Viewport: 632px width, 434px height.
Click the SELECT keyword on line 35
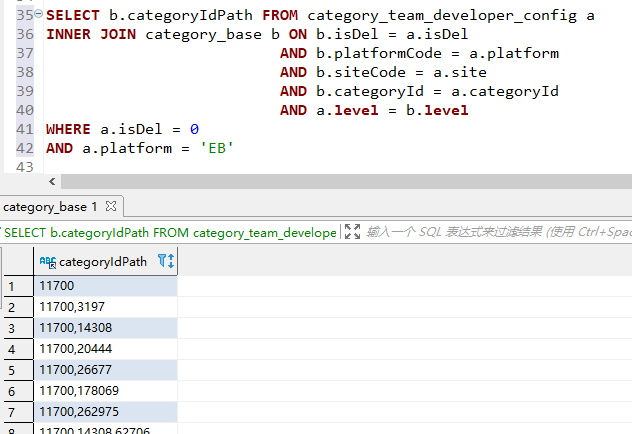pyautogui.click(x=73, y=15)
